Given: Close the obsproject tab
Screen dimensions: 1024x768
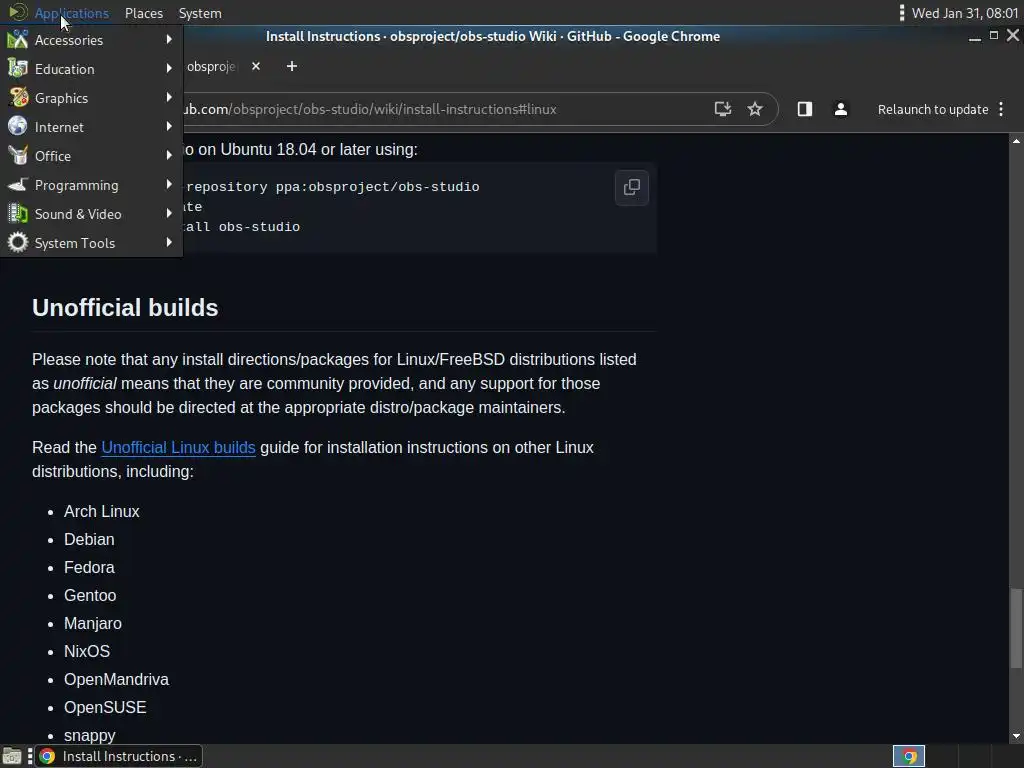Looking at the screenshot, I should (x=256, y=66).
